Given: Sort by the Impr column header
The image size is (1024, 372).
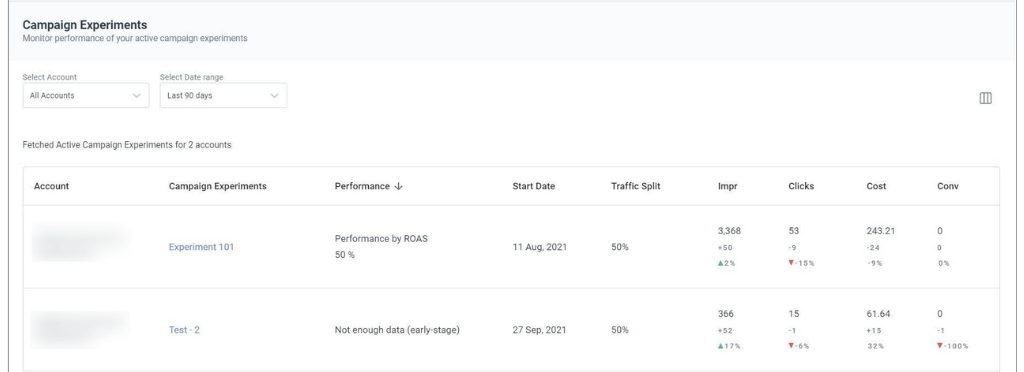Looking at the screenshot, I should click(x=727, y=186).
